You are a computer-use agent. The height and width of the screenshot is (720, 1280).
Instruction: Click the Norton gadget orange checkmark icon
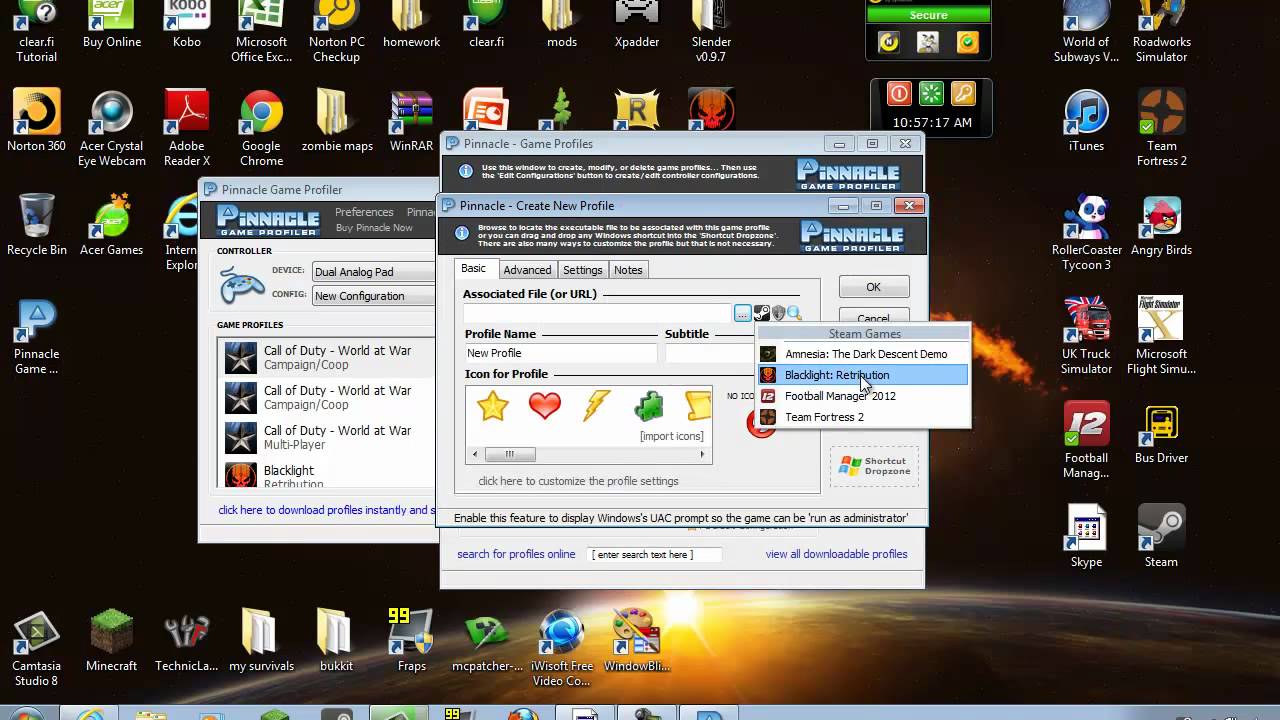coord(967,42)
